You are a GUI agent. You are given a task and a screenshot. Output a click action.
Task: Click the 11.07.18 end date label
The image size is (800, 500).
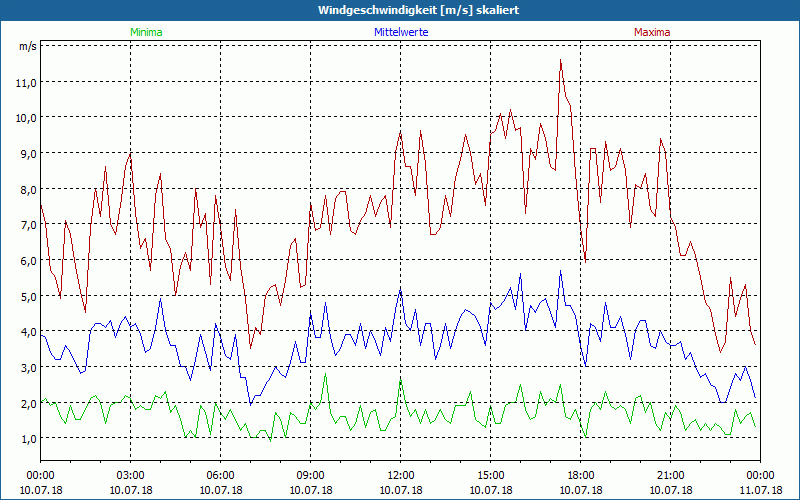[761, 490]
